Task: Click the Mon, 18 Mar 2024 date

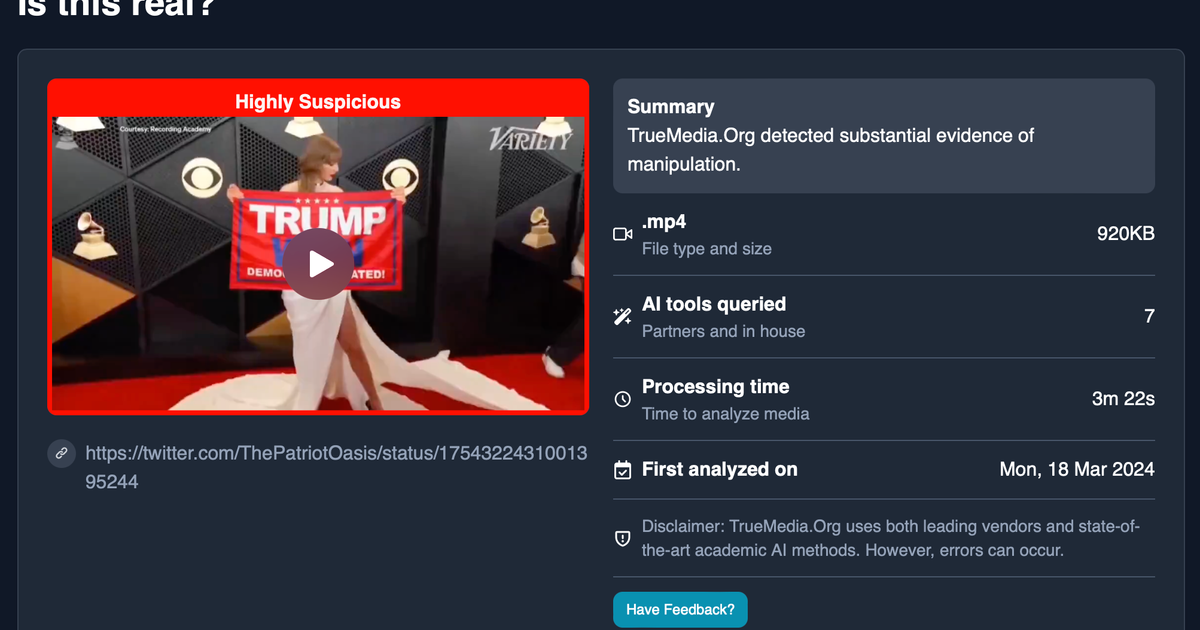Action: point(1077,469)
